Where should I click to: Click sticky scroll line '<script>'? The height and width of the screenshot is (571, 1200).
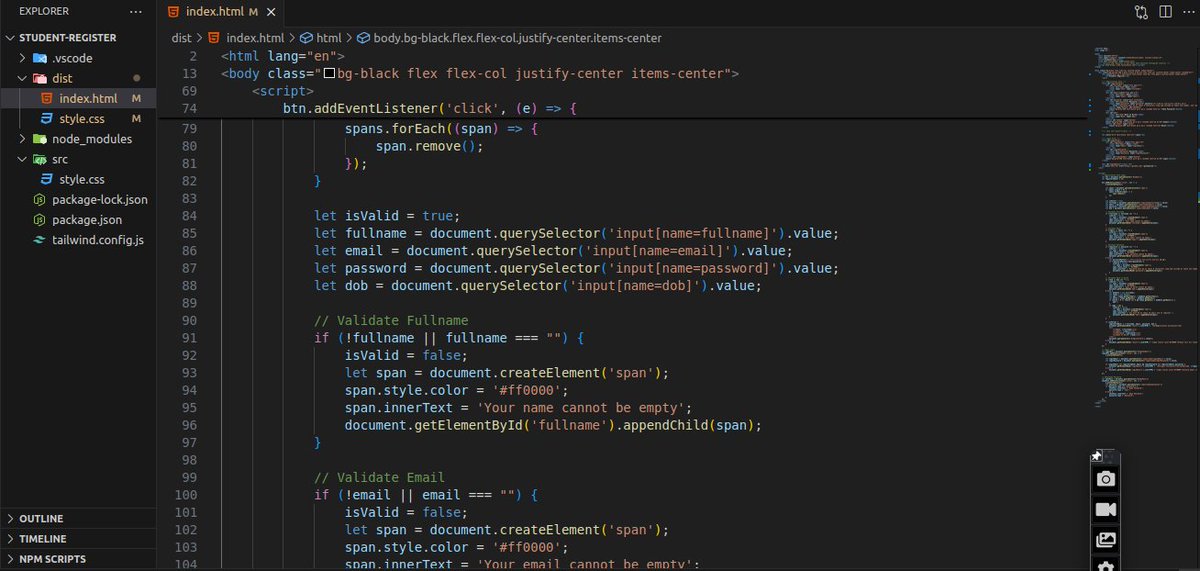pos(283,91)
